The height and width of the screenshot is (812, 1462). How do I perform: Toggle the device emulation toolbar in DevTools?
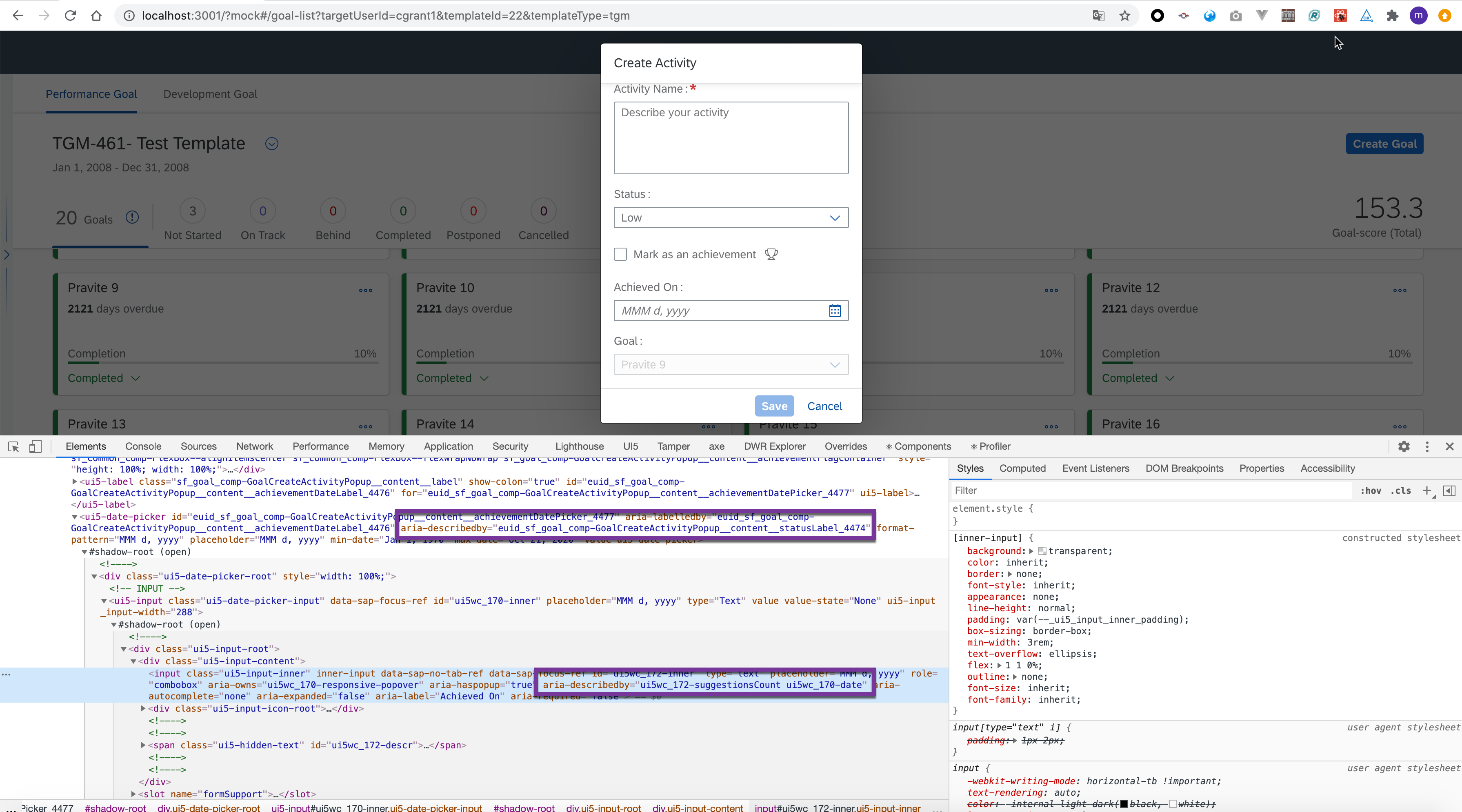[x=35, y=446]
